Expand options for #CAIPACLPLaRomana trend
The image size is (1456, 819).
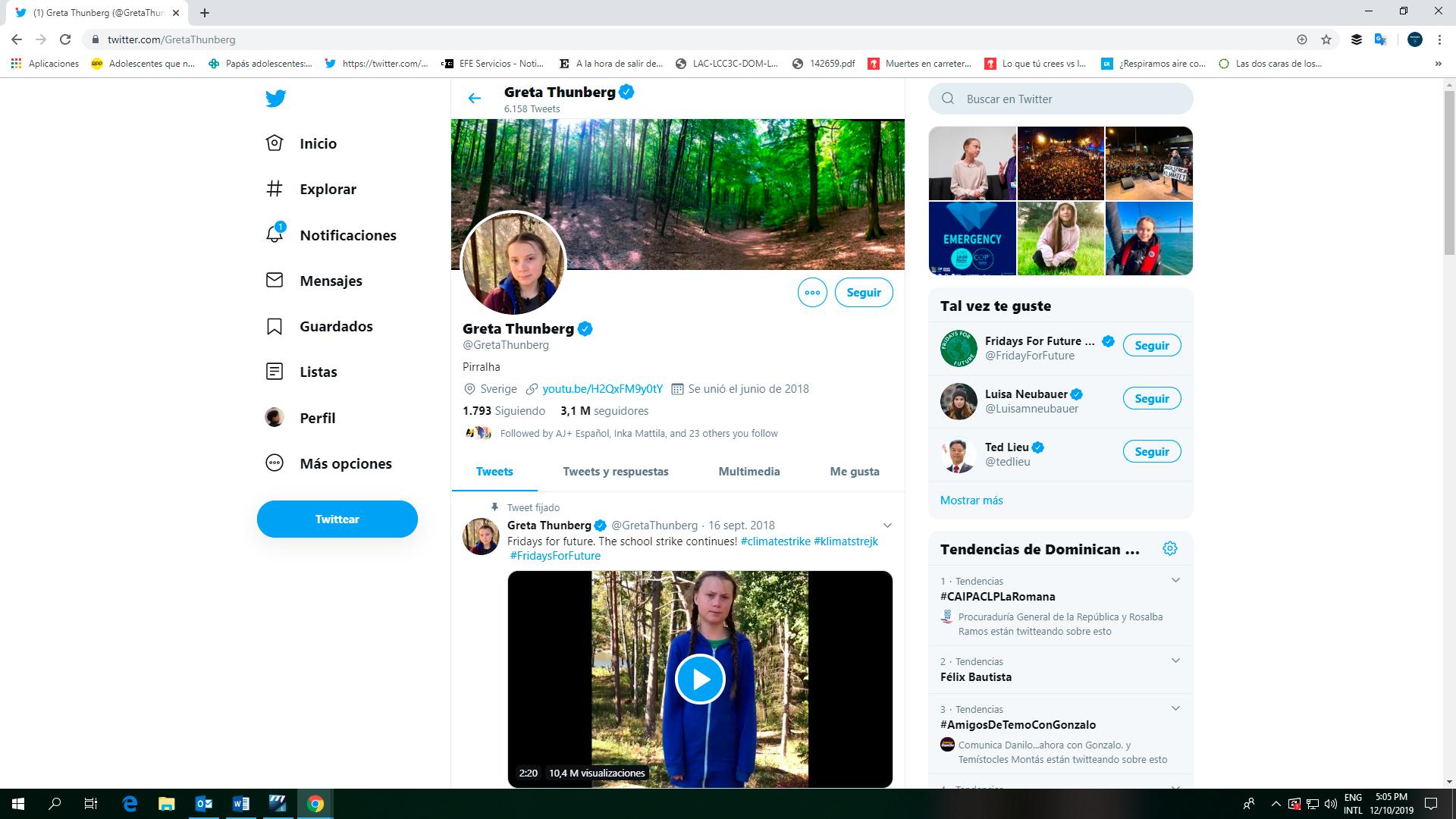click(x=1175, y=581)
